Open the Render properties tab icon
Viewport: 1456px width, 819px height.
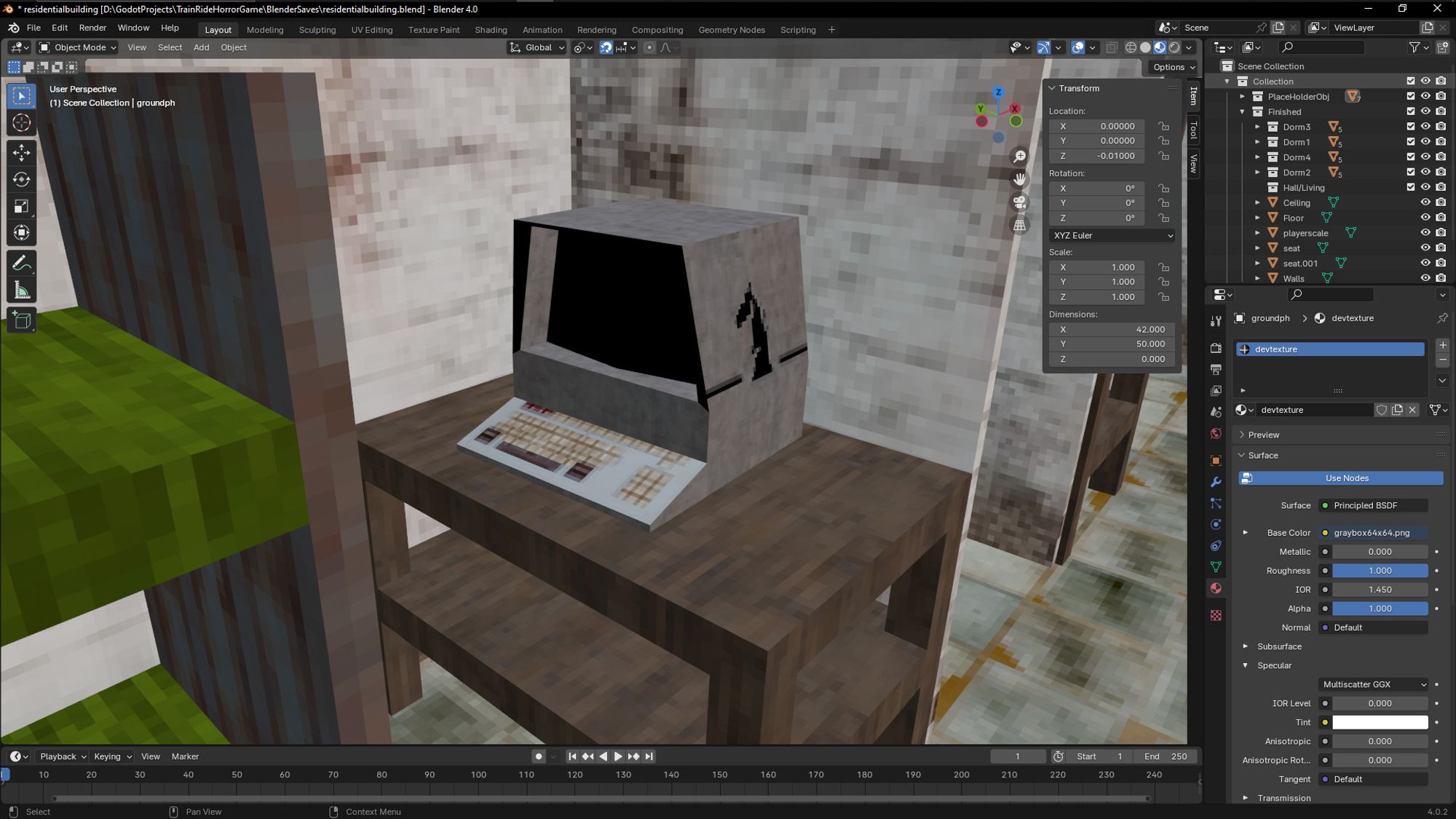coord(1216,348)
